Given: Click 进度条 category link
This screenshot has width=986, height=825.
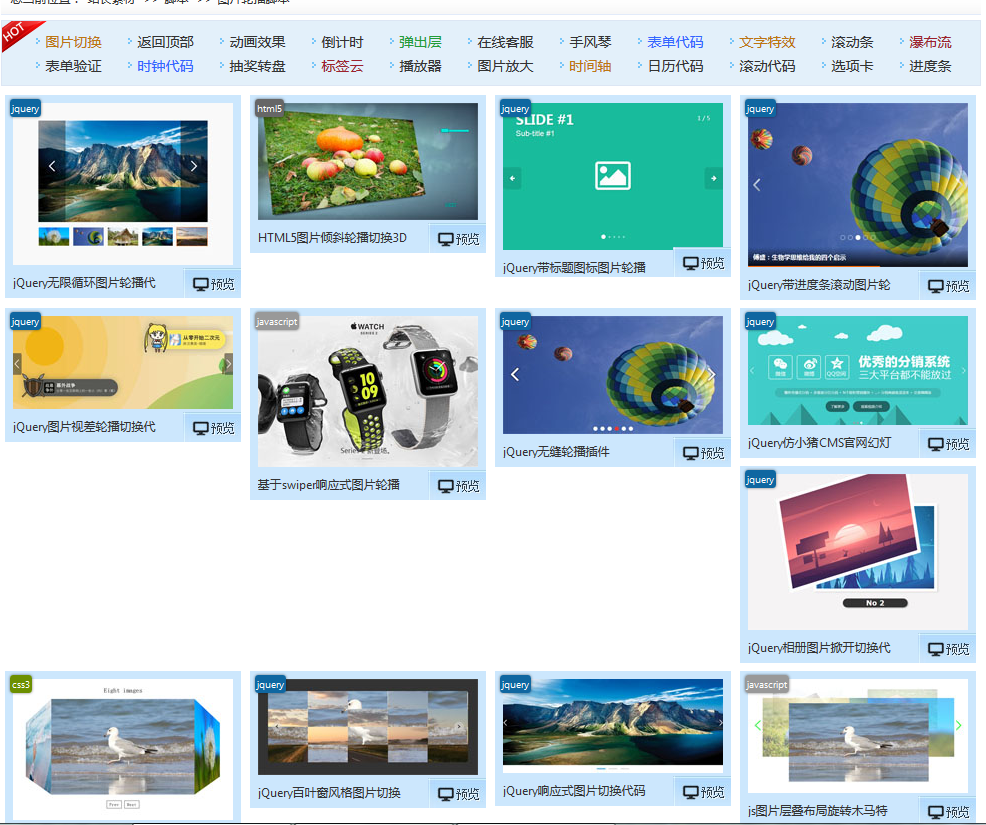Looking at the screenshot, I should tap(930, 66).
